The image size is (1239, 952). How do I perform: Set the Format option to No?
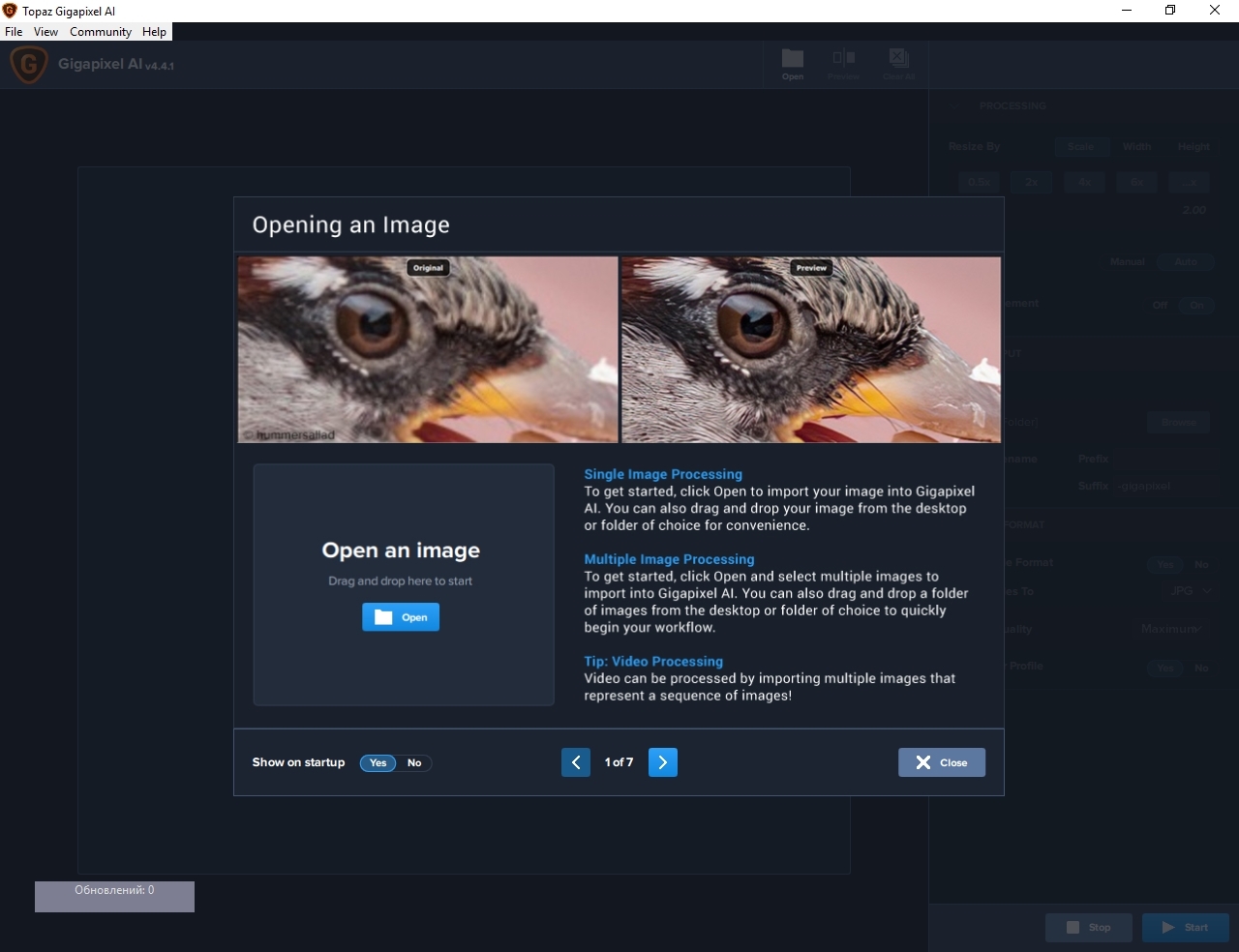[x=1201, y=565]
